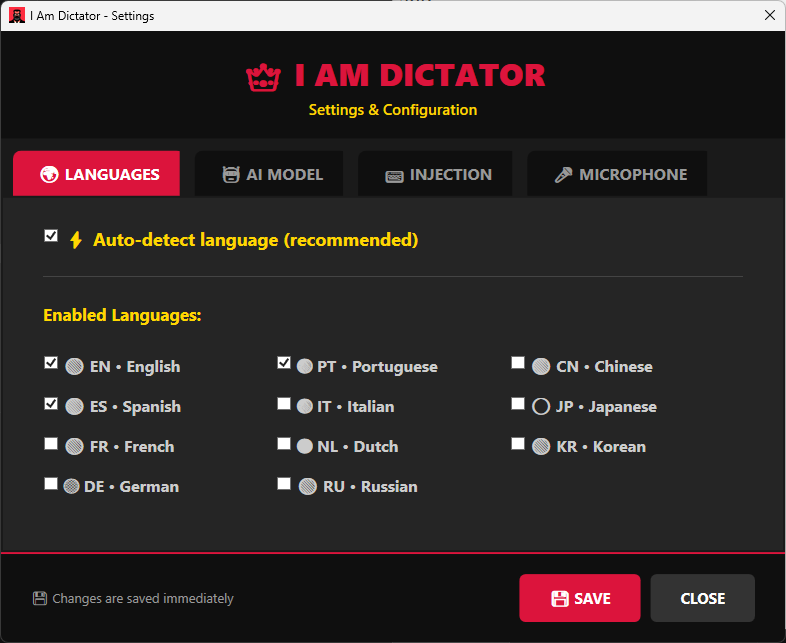Click the English flag icon
This screenshot has height=643, width=786.
tap(74, 367)
